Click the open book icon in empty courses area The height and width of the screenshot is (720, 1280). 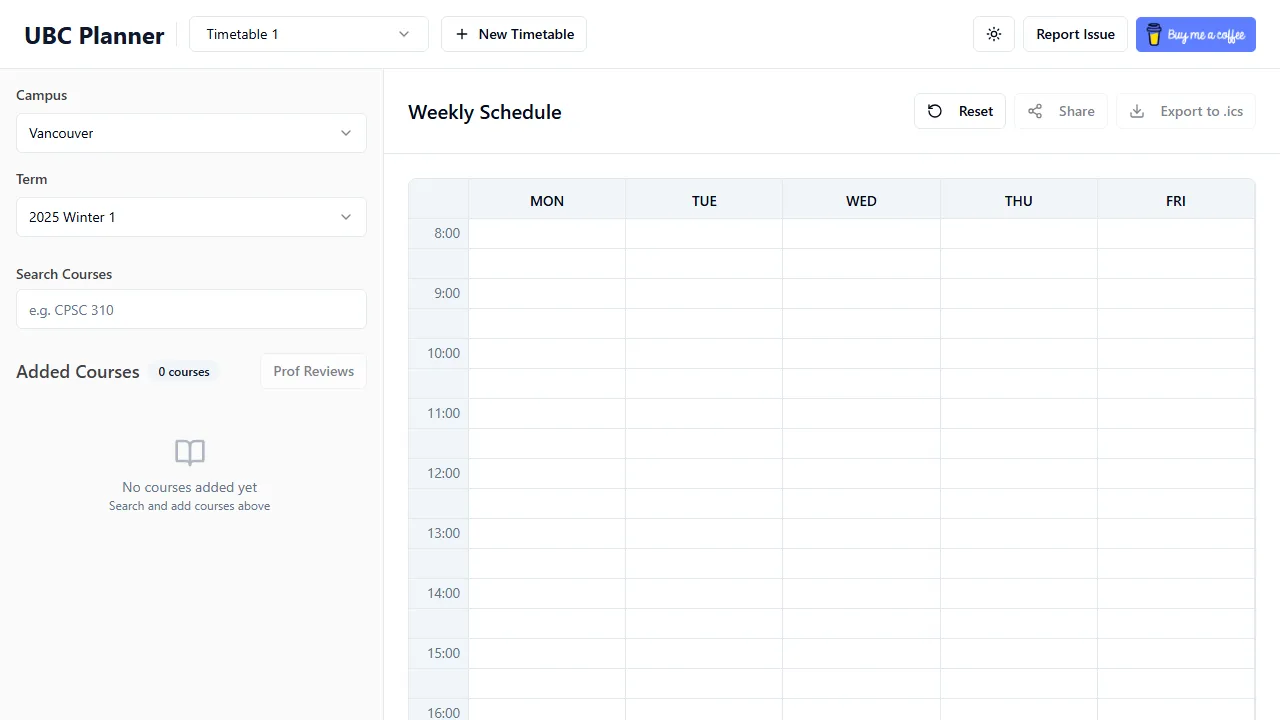point(189,452)
